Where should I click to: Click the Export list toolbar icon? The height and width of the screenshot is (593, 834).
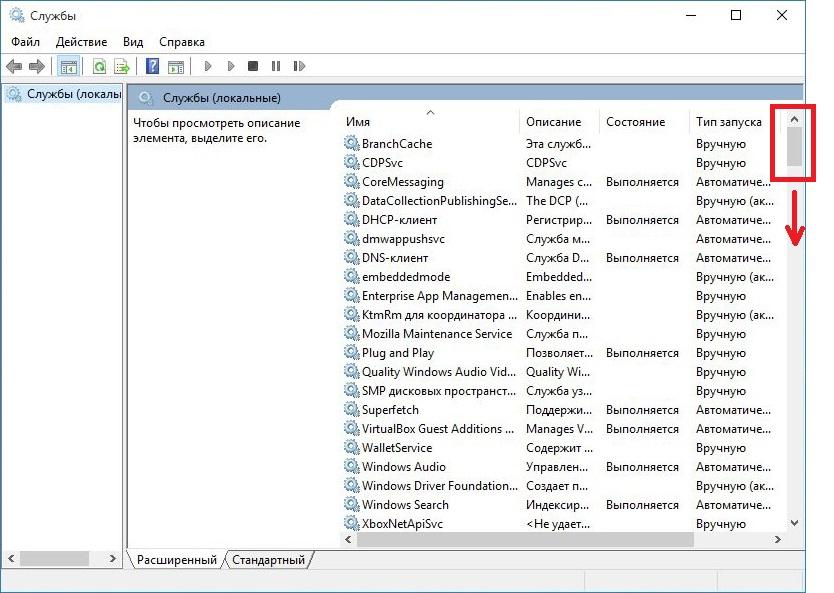coord(122,66)
